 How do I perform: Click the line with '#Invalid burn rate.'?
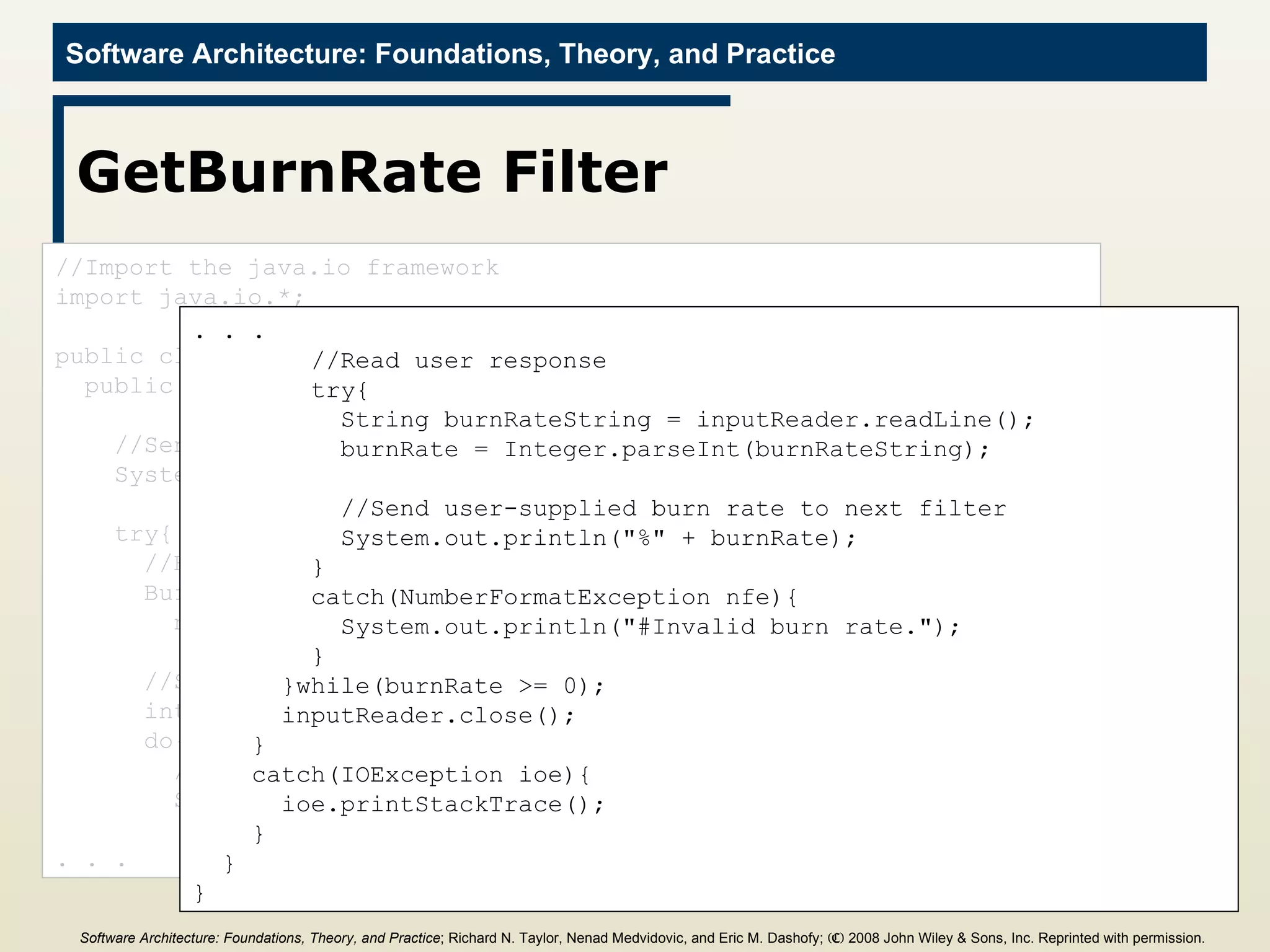coord(650,627)
